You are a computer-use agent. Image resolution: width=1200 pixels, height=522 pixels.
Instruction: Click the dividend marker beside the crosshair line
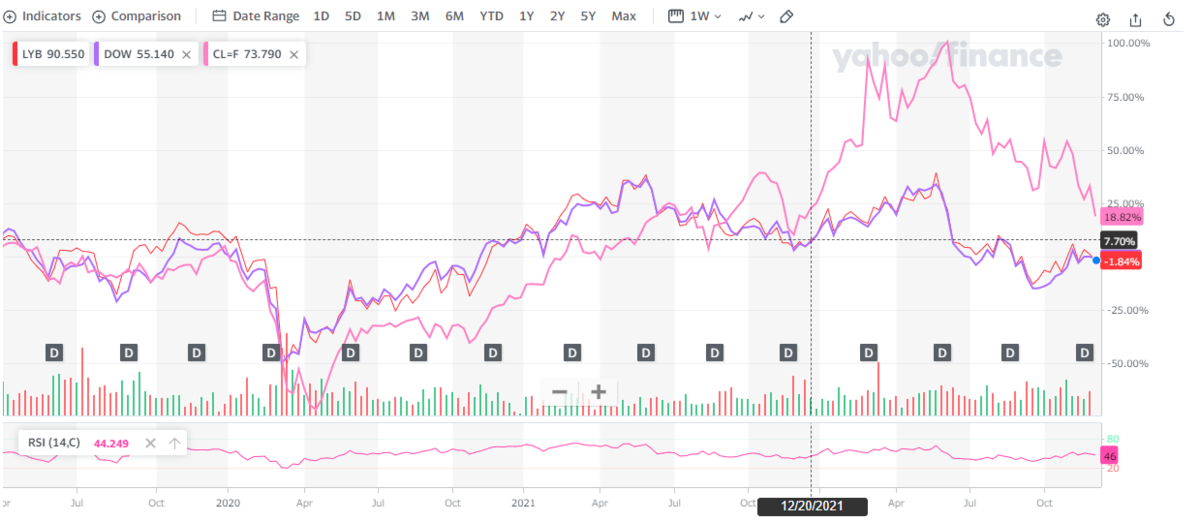point(788,352)
